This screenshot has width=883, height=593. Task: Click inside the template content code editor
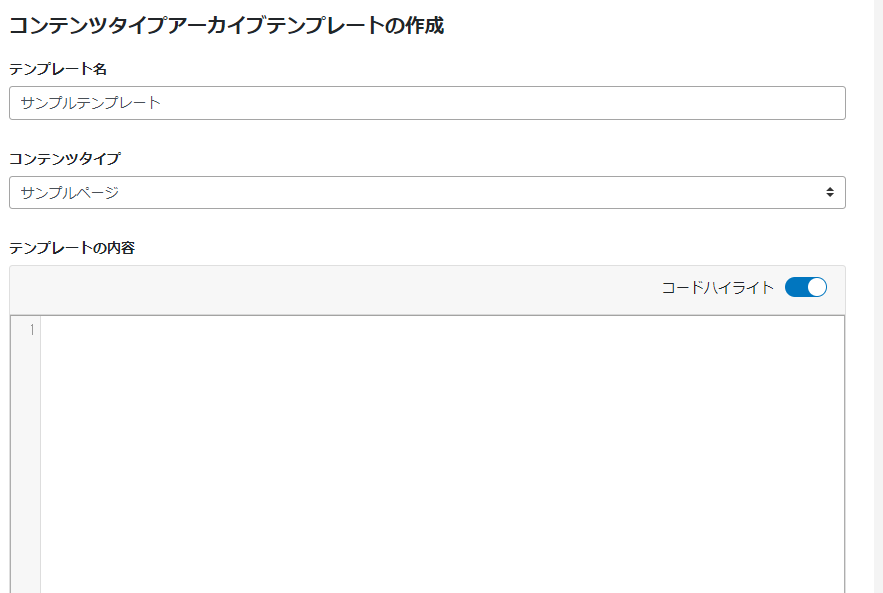(442, 454)
